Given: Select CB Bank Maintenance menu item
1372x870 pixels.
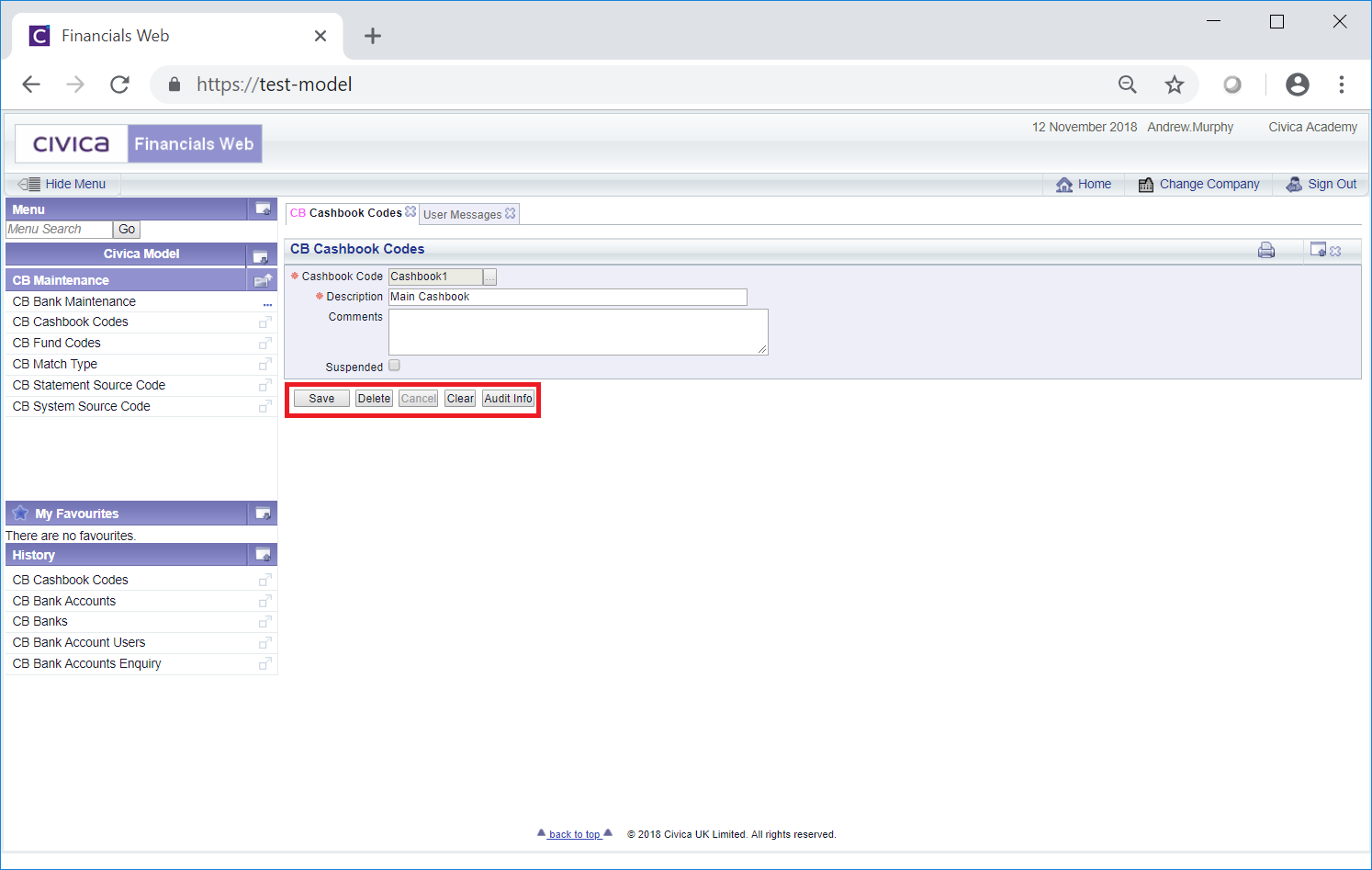Looking at the screenshot, I should [x=74, y=301].
